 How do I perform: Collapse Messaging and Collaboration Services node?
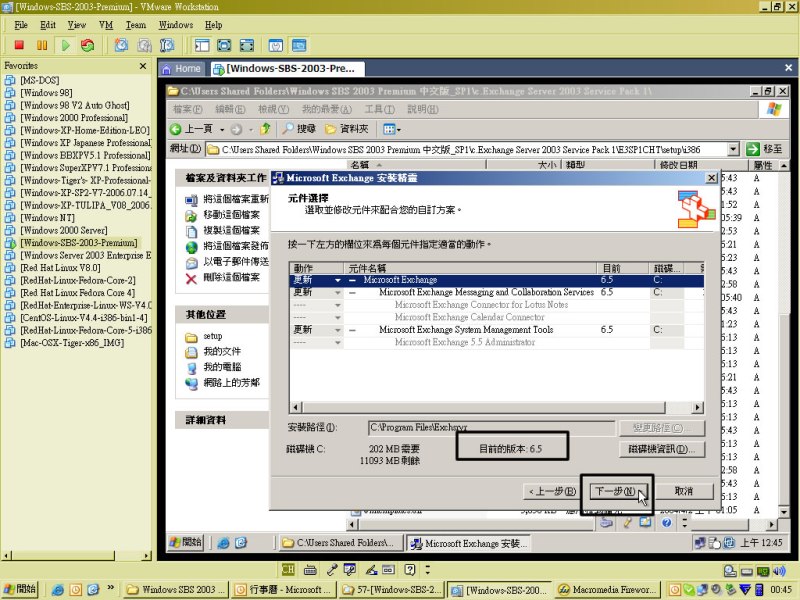pyautogui.click(x=353, y=292)
